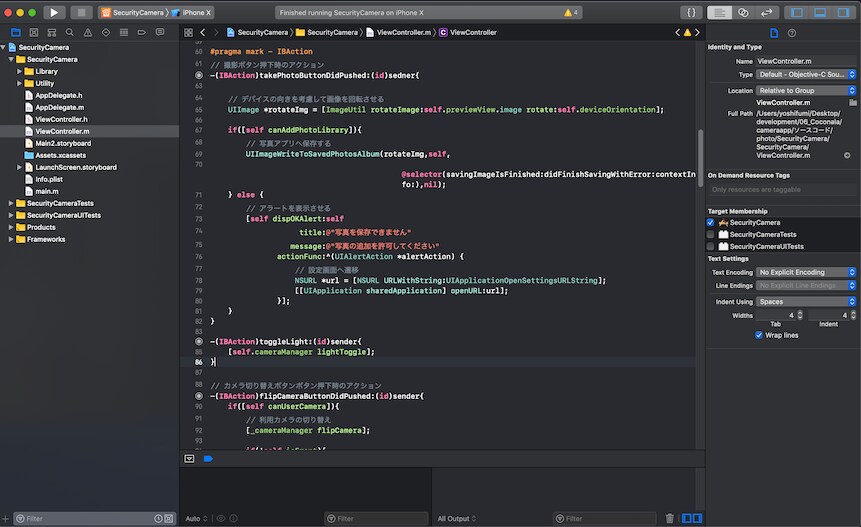Expand the SecurityCameraTests folder
The height and width of the screenshot is (527, 861).
11,203
